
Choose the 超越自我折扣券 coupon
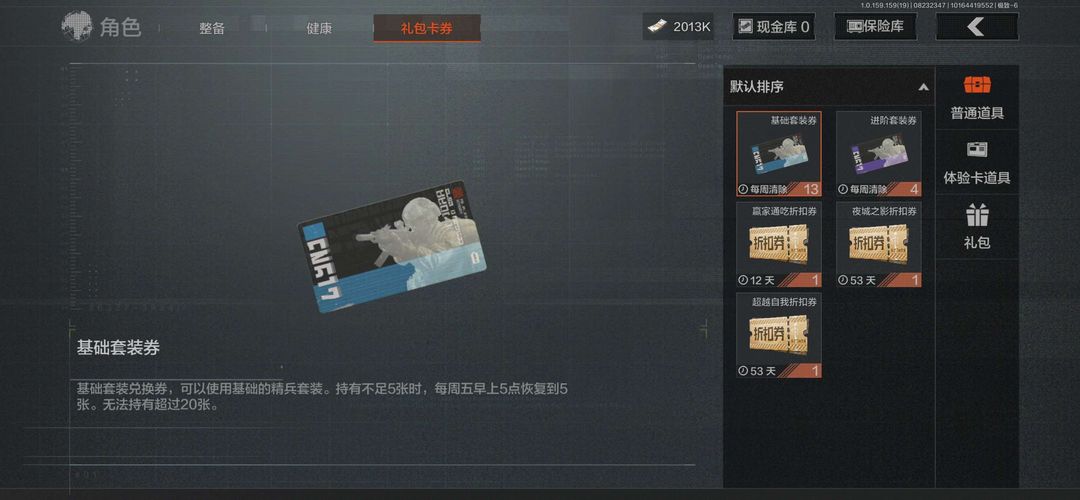(778, 335)
